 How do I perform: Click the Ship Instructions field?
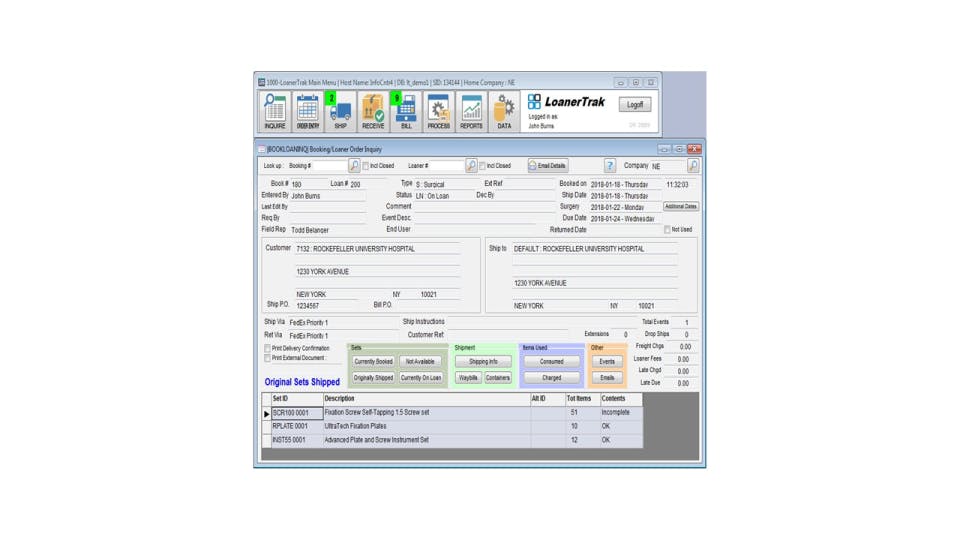coord(541,321)
